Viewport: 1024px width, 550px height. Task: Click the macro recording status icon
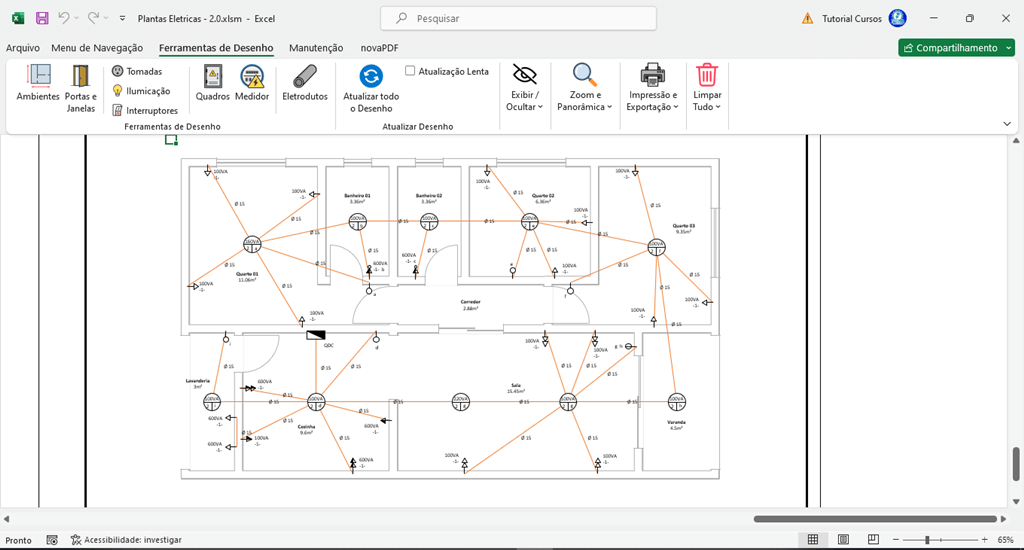click(x=52, y=540)
